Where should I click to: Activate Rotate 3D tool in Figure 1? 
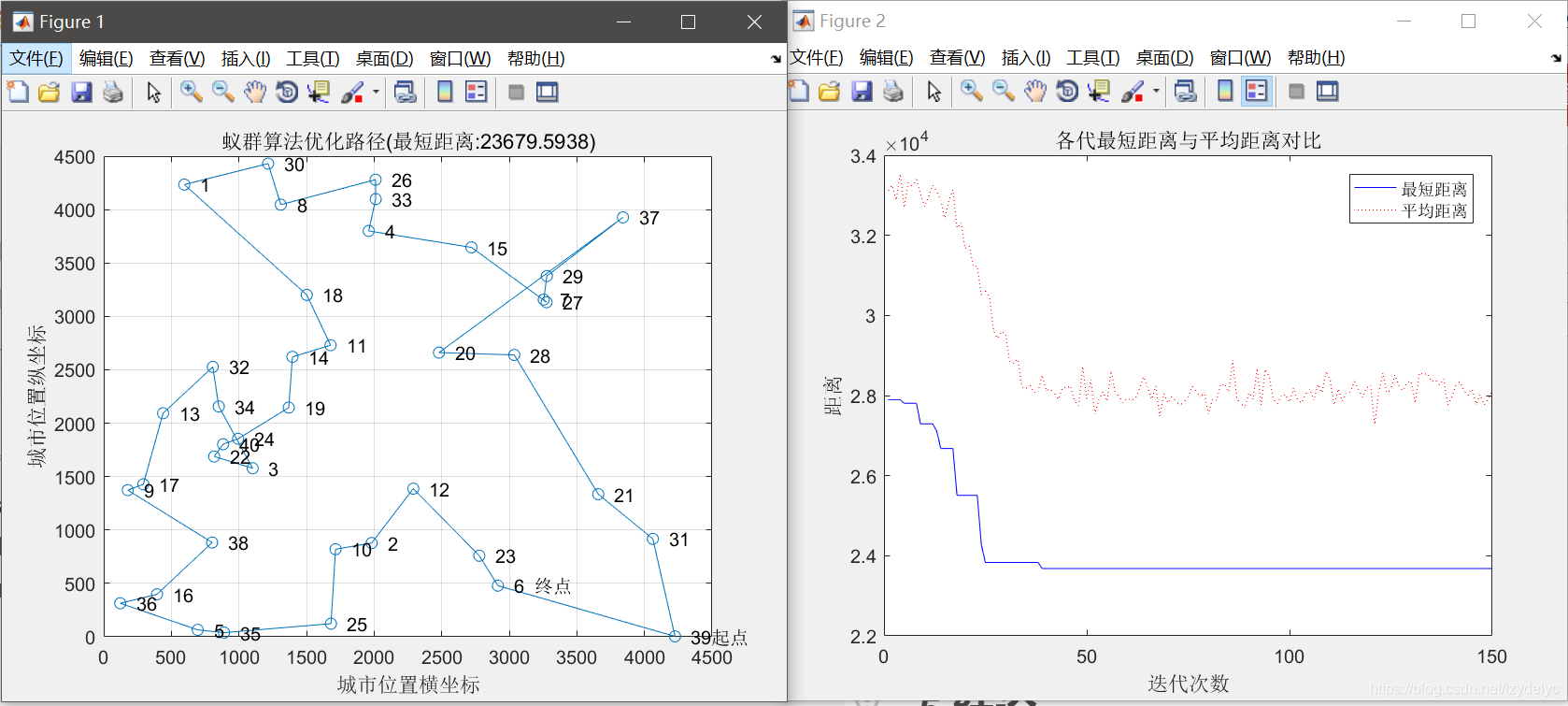287,92
